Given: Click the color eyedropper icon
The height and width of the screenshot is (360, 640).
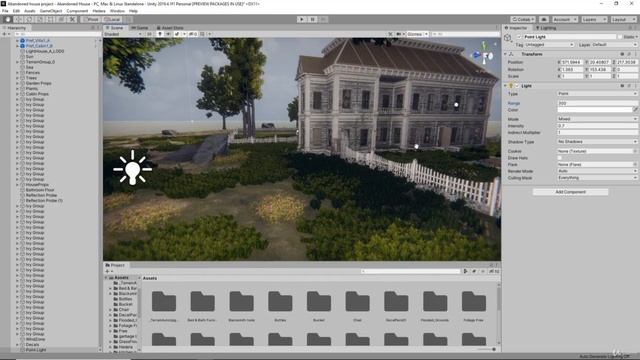Looking at the screenshot, I should tap(635, 110).
